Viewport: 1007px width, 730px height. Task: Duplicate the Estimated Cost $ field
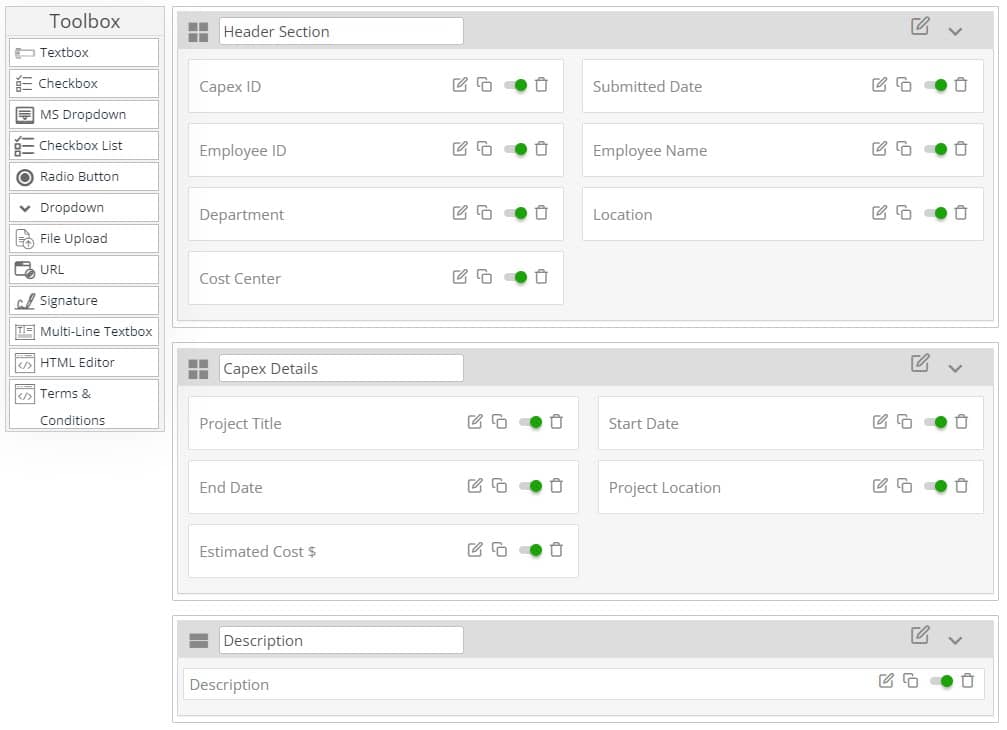point(499,550)
